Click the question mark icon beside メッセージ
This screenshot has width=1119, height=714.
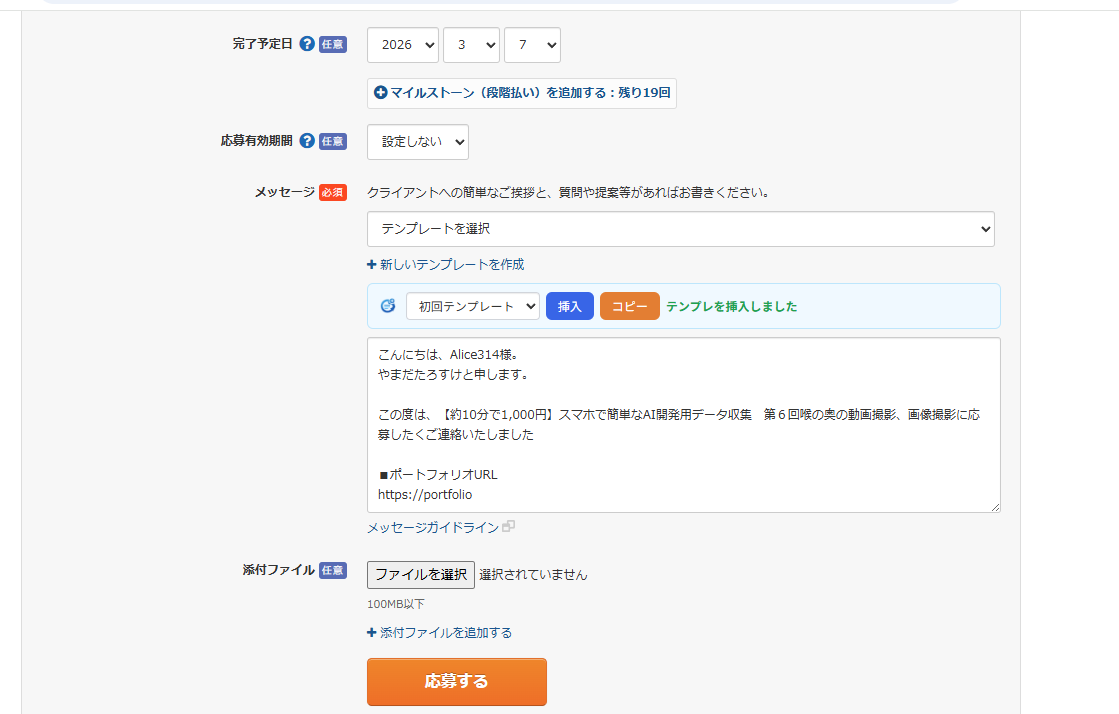click(x=332, y=193)
